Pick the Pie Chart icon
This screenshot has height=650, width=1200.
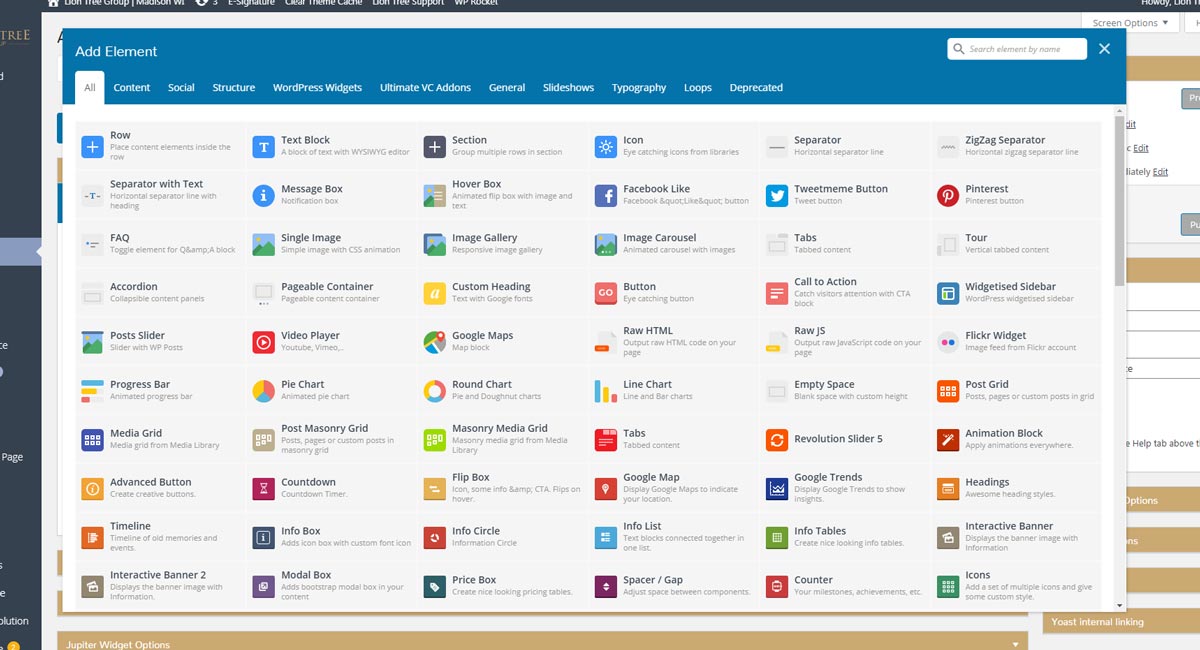click(x=263, y=391)
